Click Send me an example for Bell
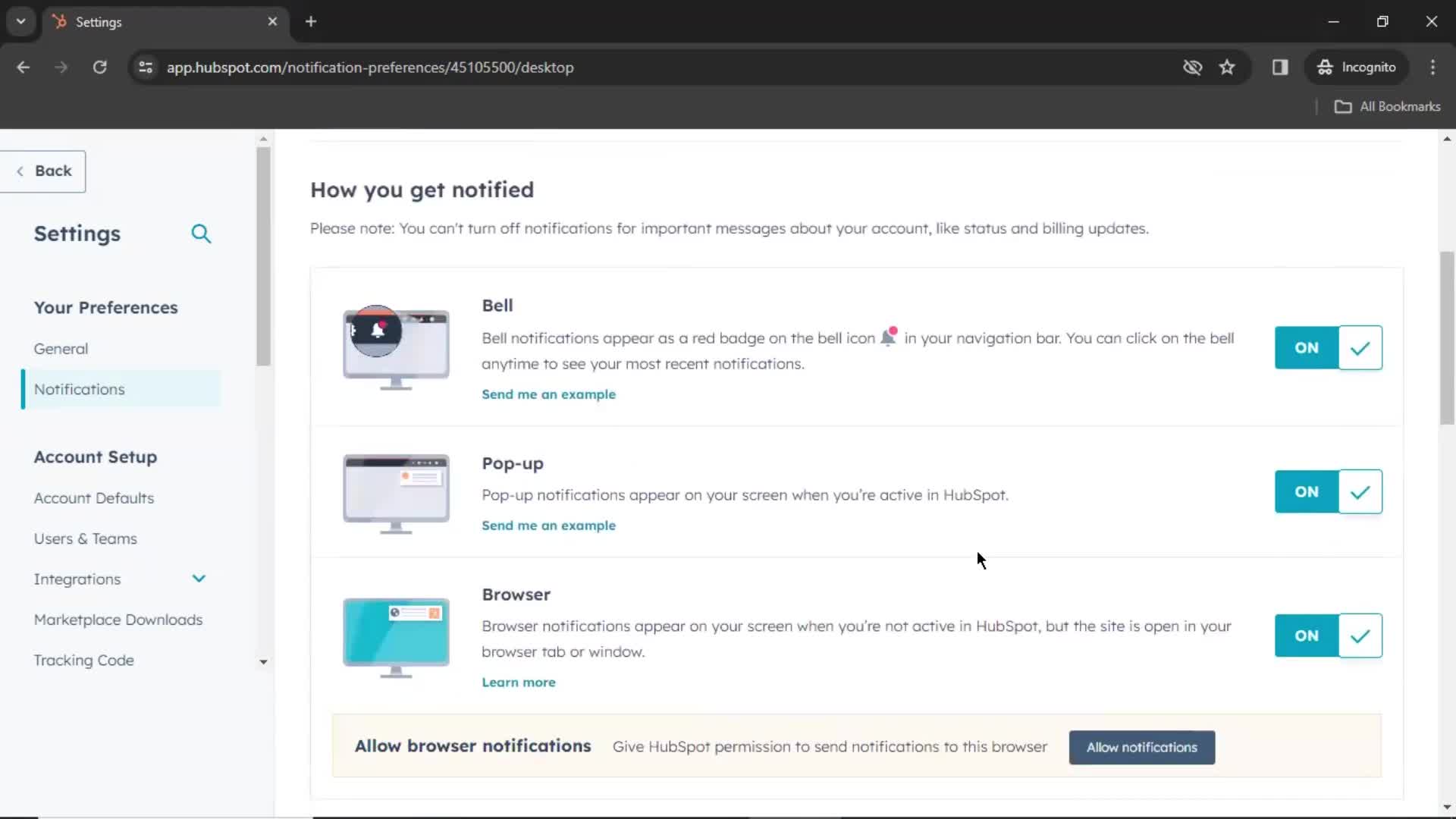Image resolution: width=1456 pixels, height=819 pixels. [548, 394]
